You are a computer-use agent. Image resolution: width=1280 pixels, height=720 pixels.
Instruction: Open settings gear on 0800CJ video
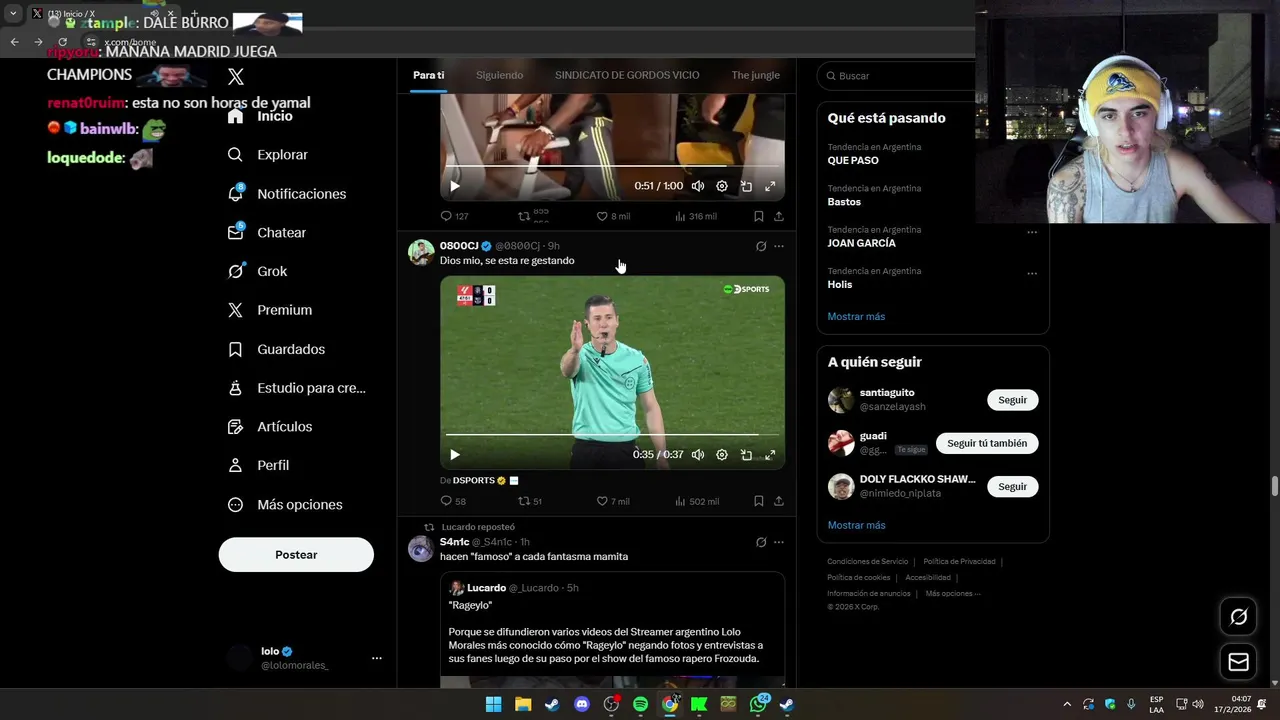click(722, 455)
